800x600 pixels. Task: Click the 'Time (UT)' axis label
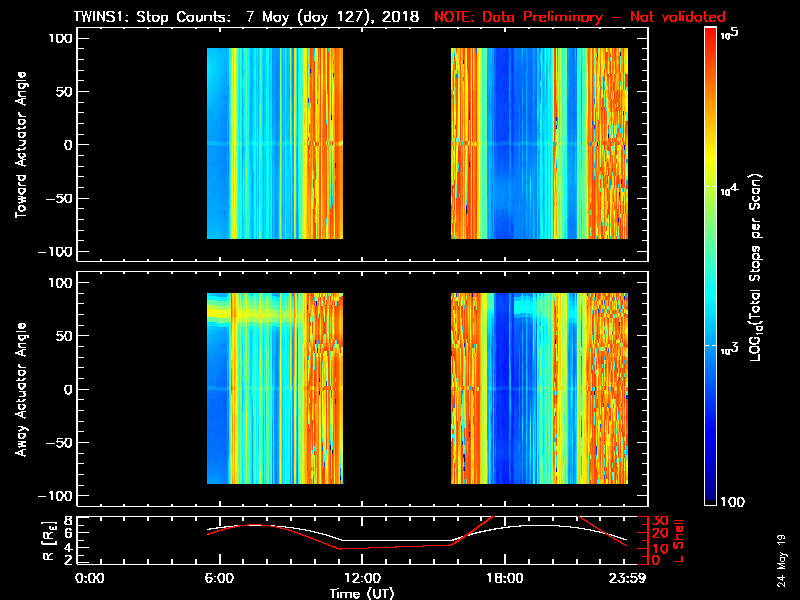362,593
